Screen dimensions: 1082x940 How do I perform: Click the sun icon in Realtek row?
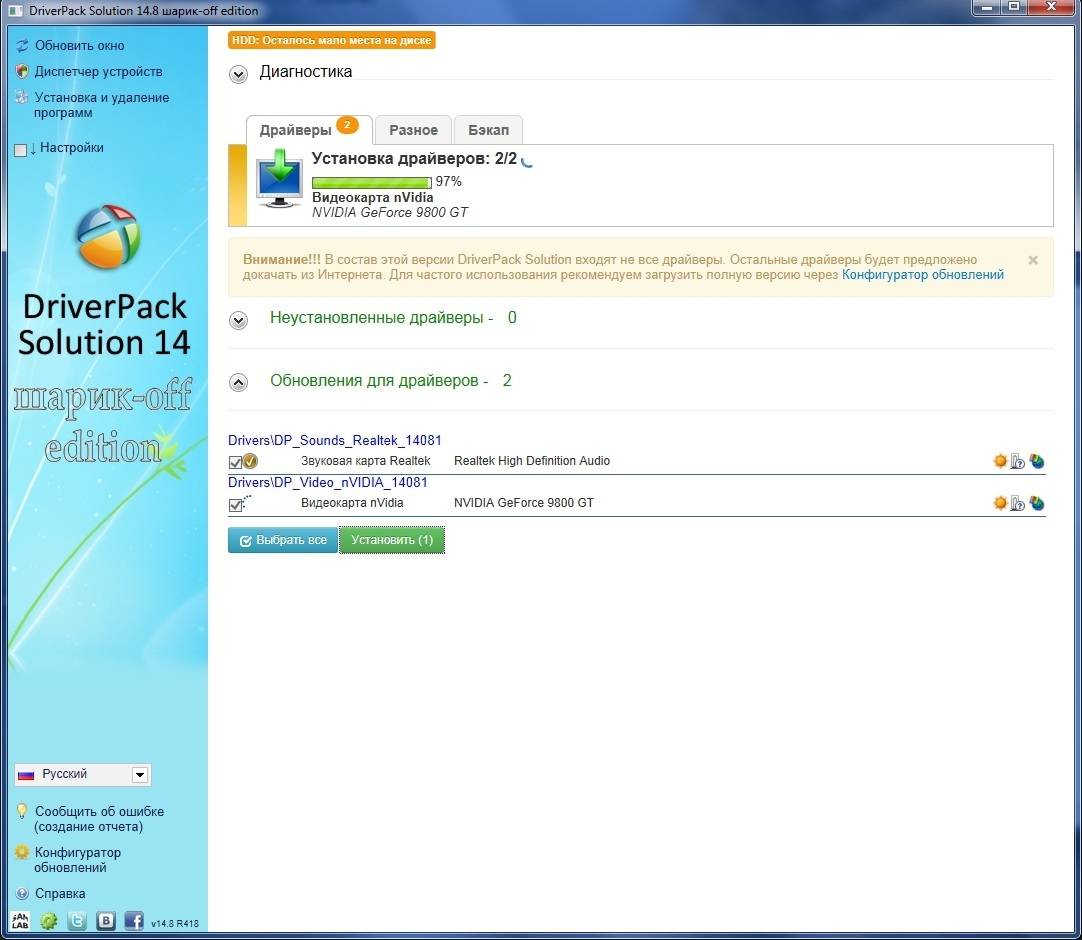coord(1000,461)
